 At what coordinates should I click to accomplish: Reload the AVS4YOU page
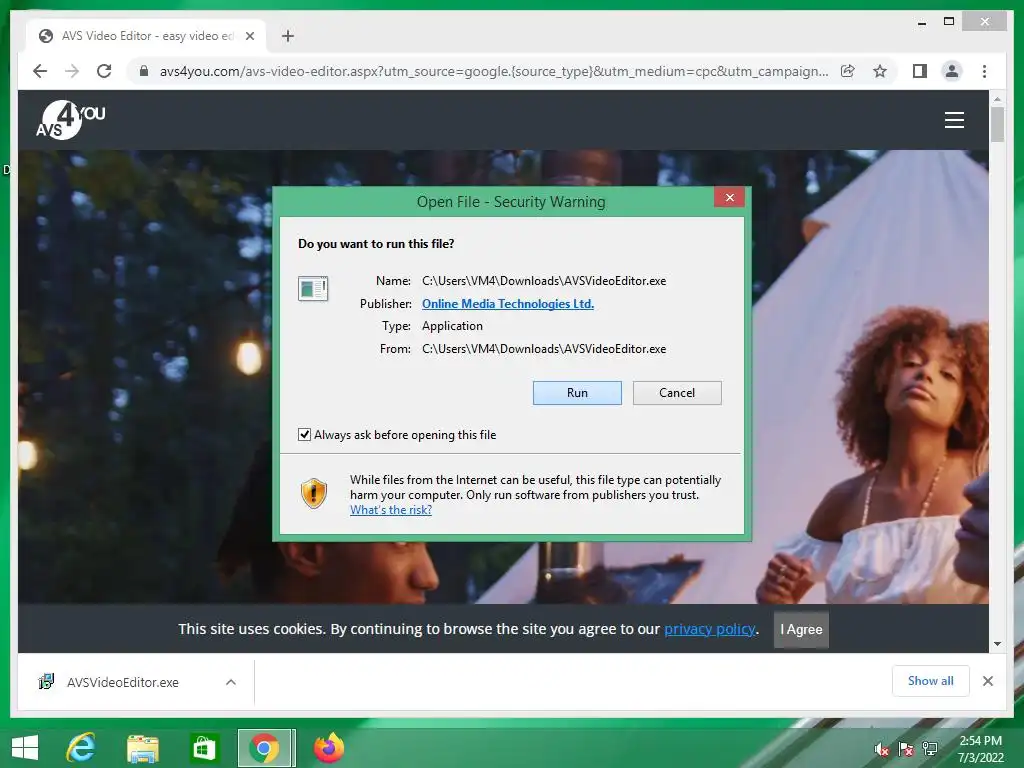tap(104, 71)
